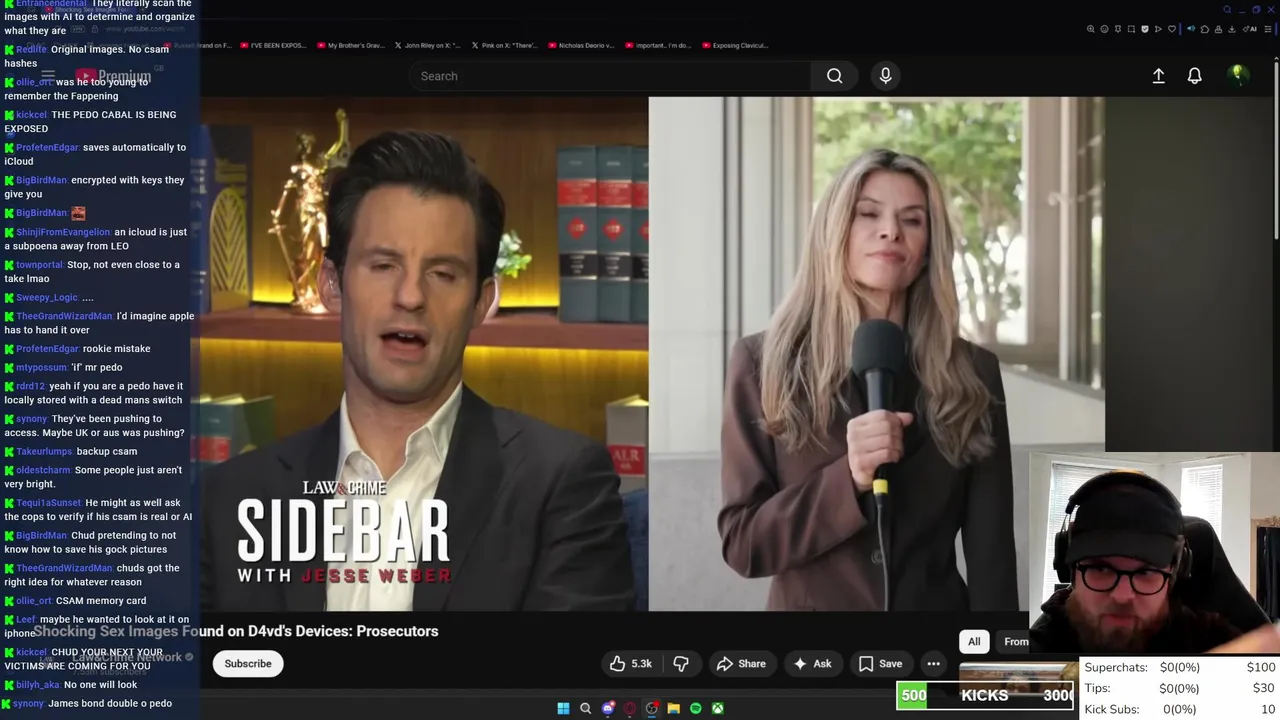Open the Windows Start button
Viewport: 1280px width, 720px height.
click(x=563, y=709)
